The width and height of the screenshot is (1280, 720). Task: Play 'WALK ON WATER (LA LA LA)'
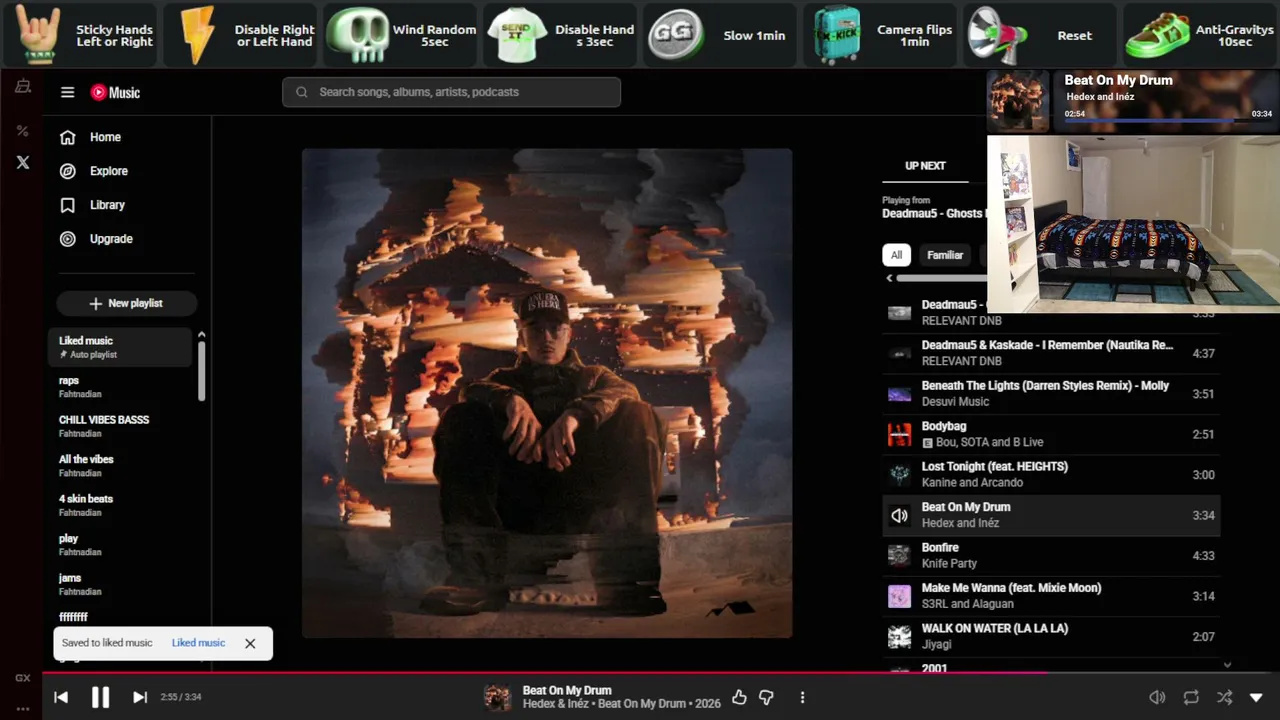1051,636
